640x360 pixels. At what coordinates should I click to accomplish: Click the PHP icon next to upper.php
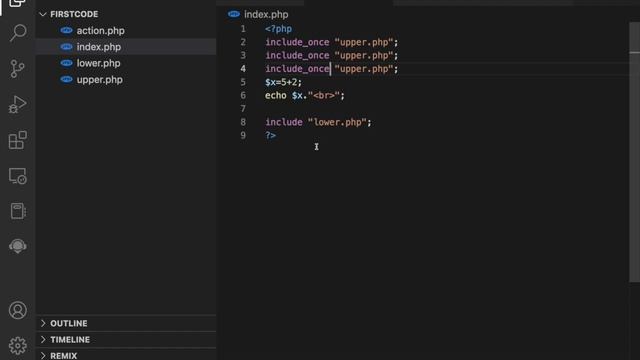coord(66,80)
